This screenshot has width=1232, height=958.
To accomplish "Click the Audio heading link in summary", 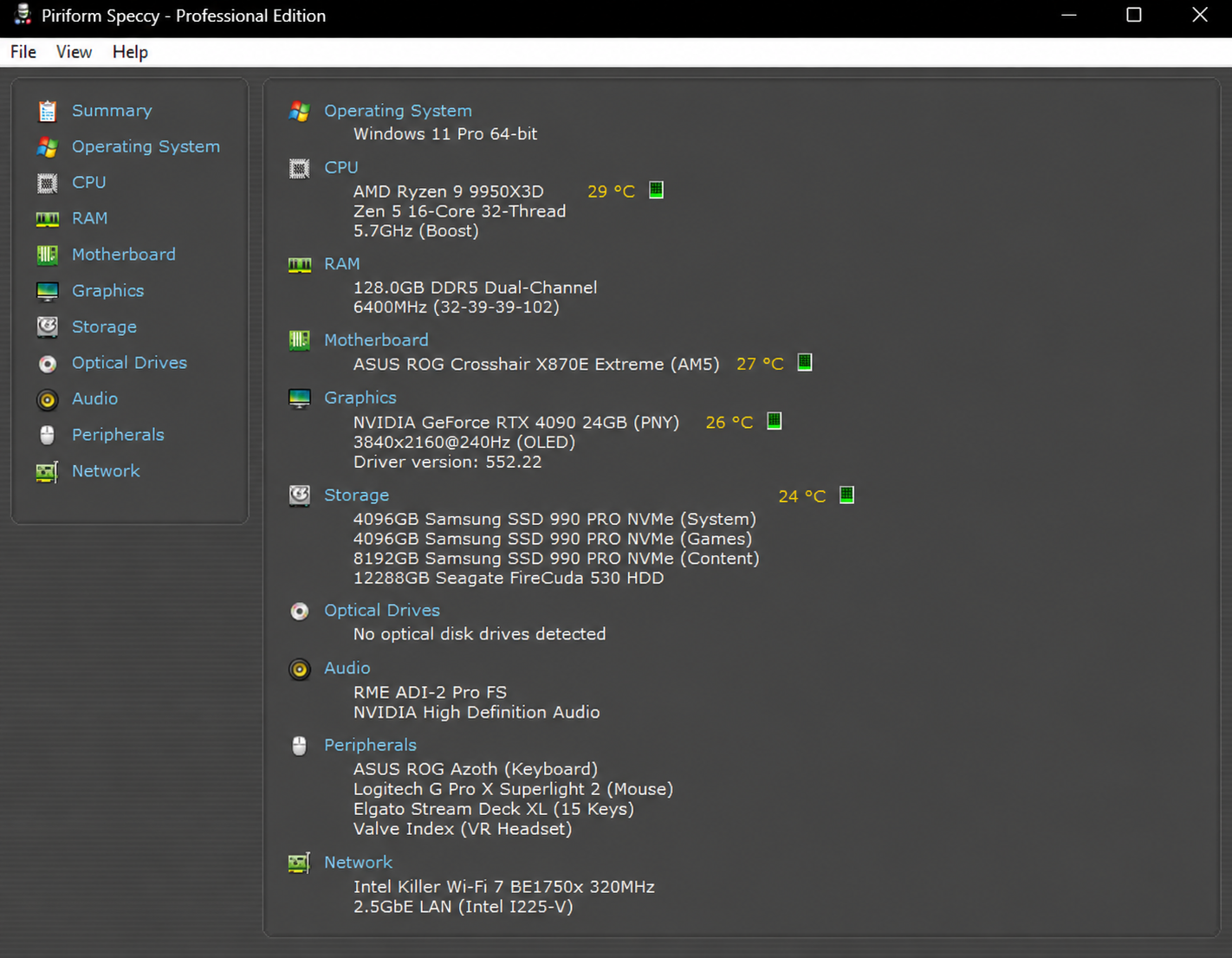I will (x=347, y=669).
